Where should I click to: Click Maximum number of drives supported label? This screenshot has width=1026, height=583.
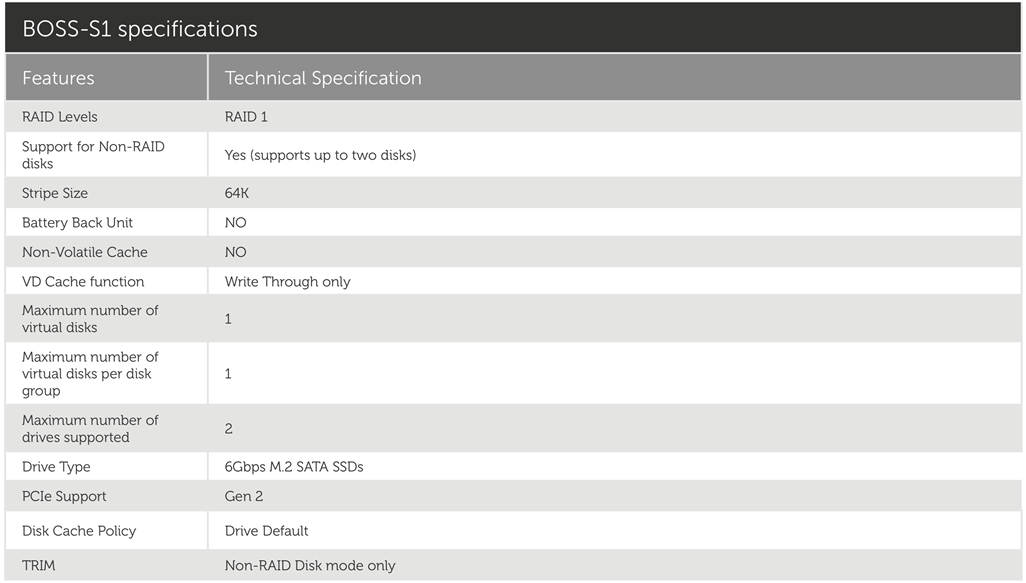tap(90, 429)
